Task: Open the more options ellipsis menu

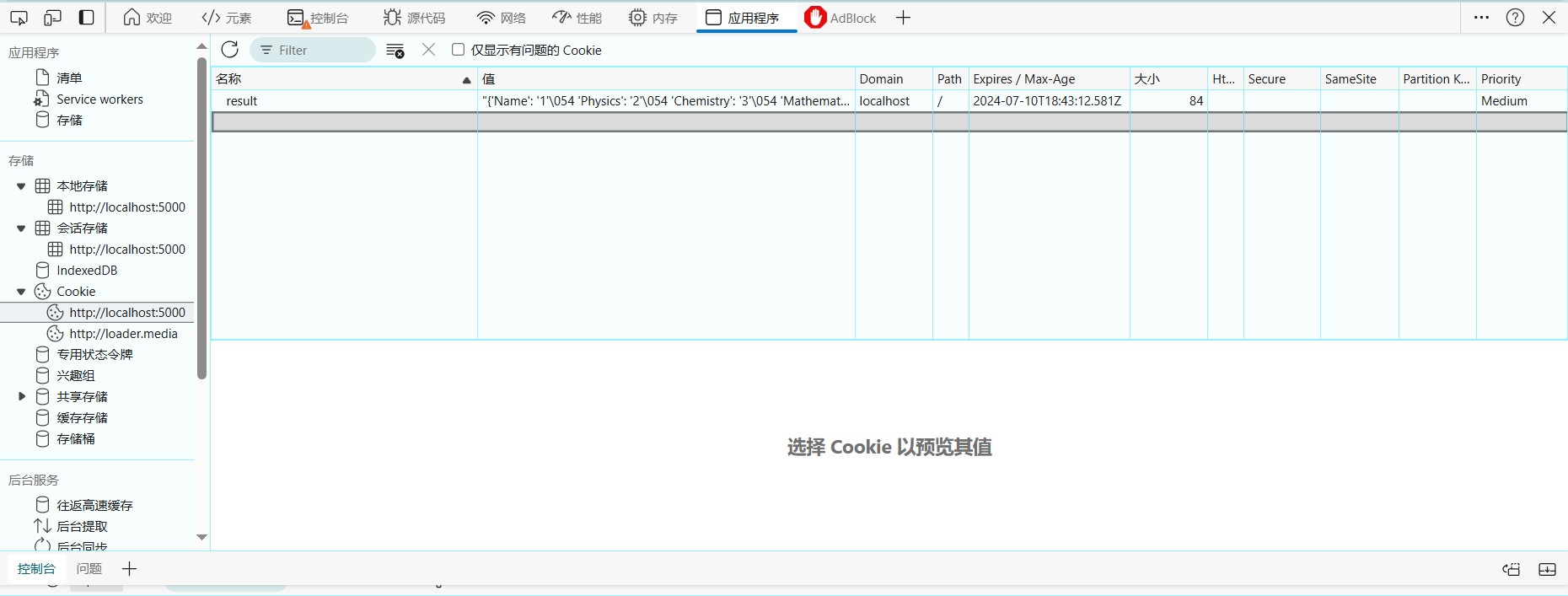Action: coord(1481,18)
